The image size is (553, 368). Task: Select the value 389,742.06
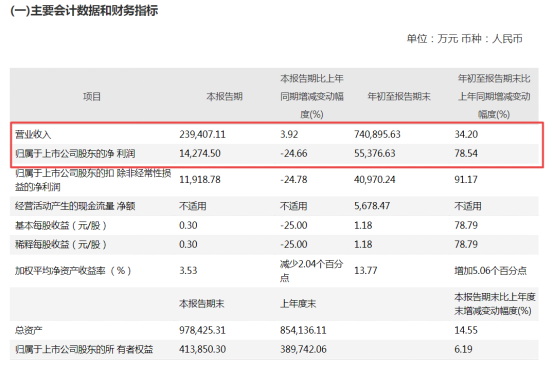[303, 349]
